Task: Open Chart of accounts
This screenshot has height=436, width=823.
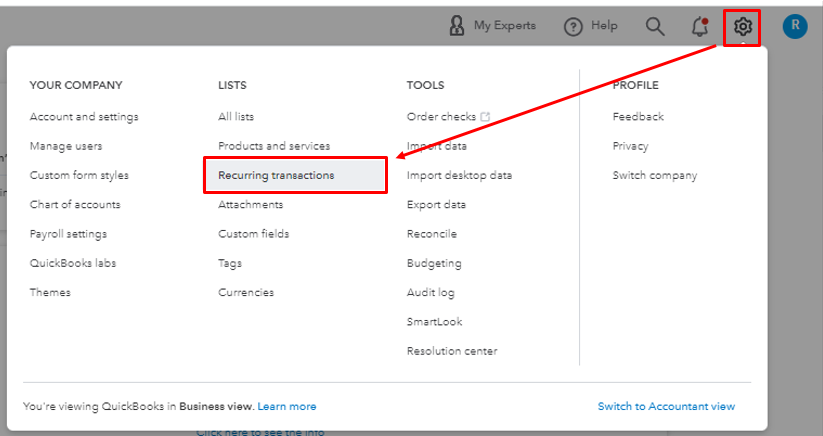Action: point(75,205)
